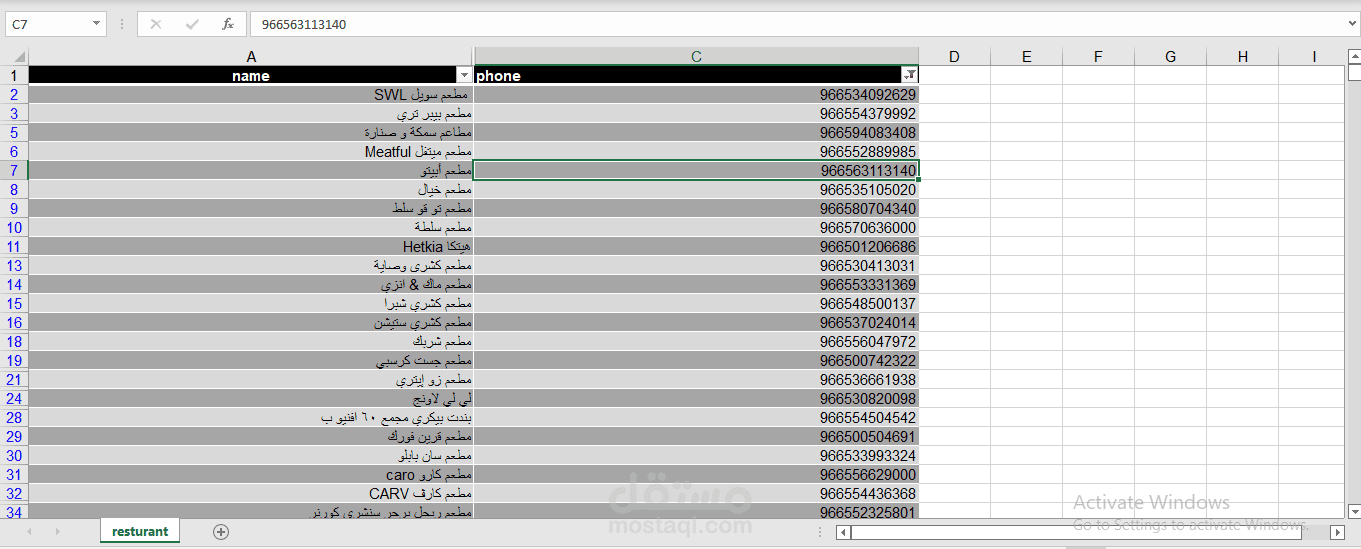This screenshot has height=549, width=1361.
Task: Select cell containing 966552889985
Action: coord(696,152)
